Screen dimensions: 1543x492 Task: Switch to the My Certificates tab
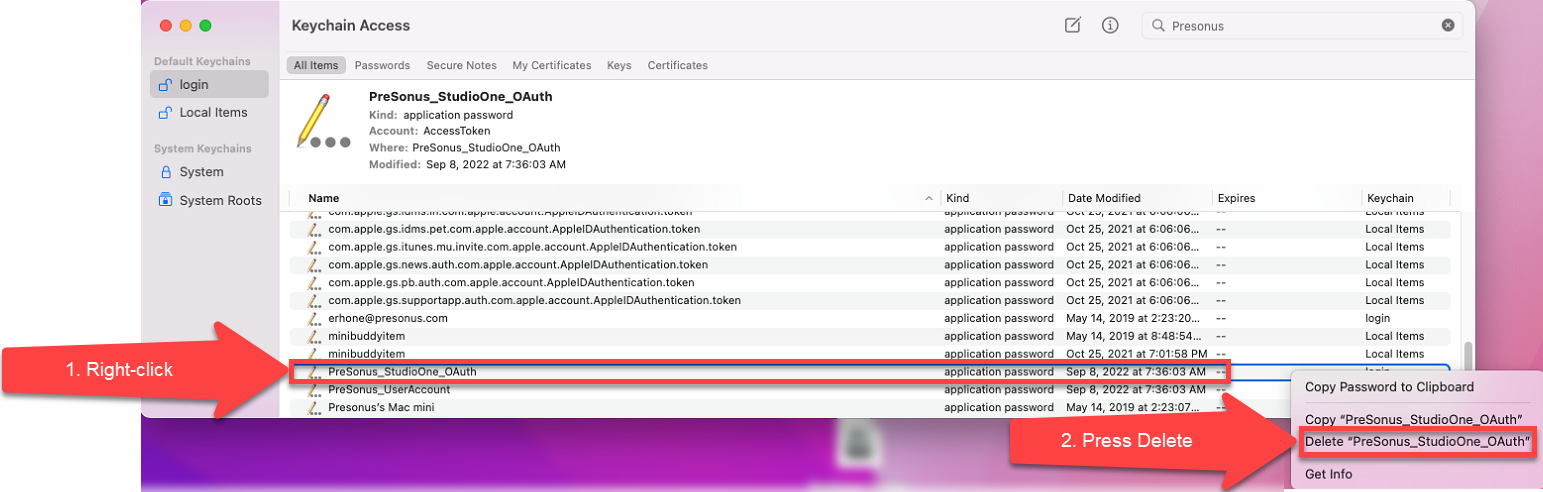point(552,65)
